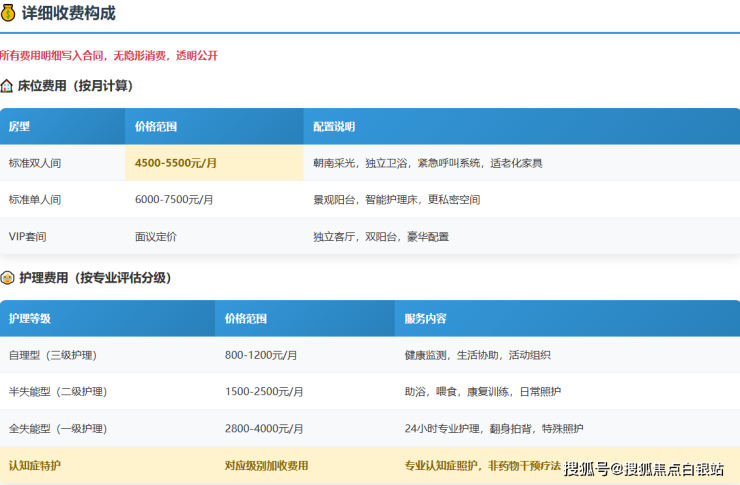The image size is (740, 485).
Task: Select 自理型（三级护理） care level
Action: pyautogui.click(x=53, y=355)
